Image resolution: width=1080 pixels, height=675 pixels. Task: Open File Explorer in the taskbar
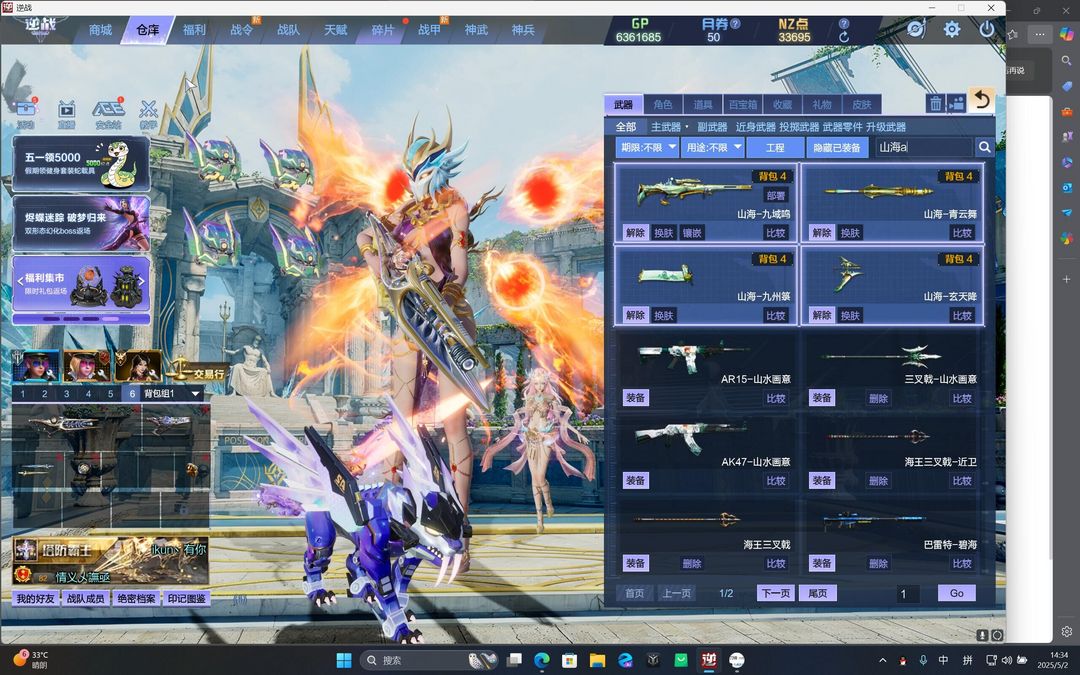pos(597,660)
